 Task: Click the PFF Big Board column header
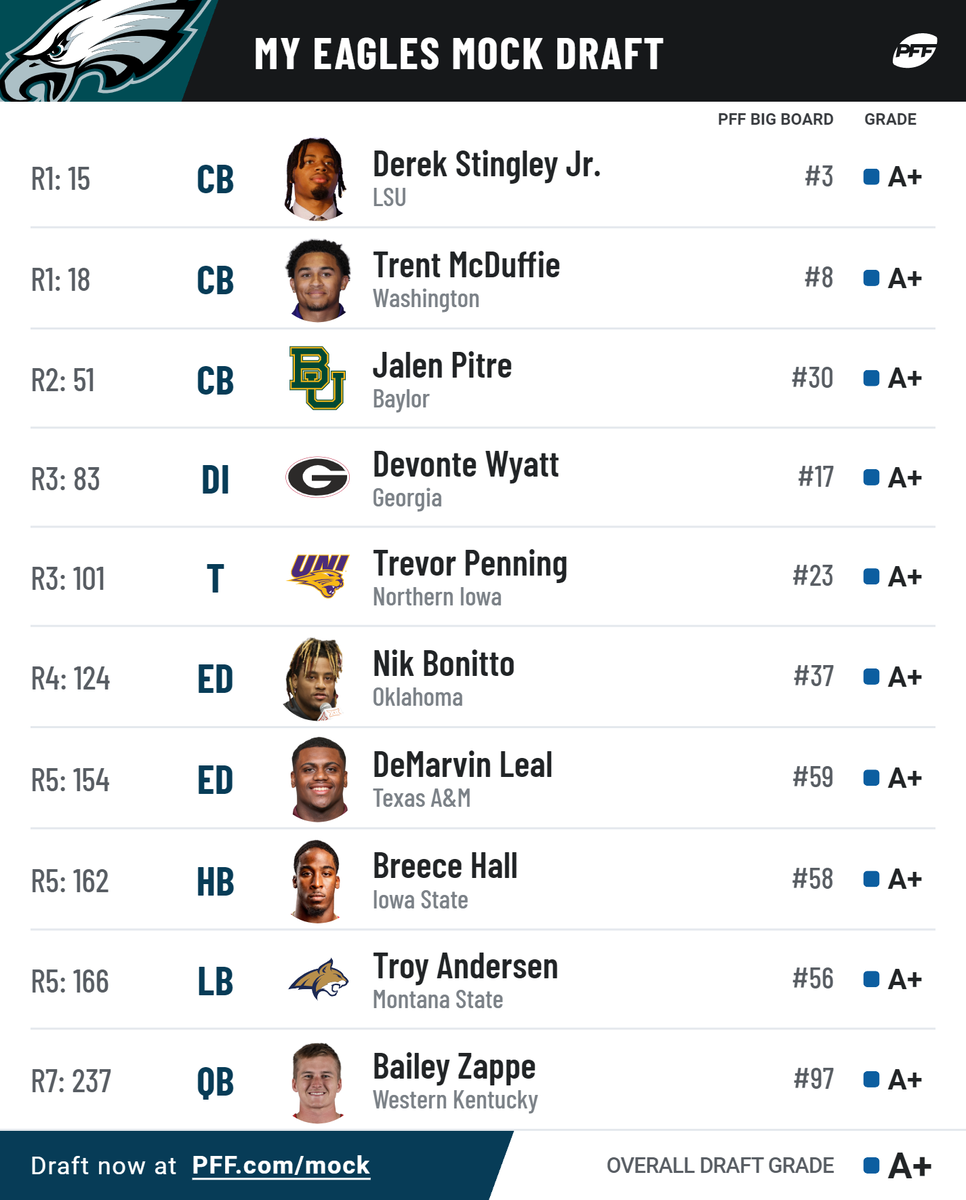(775, 119)
